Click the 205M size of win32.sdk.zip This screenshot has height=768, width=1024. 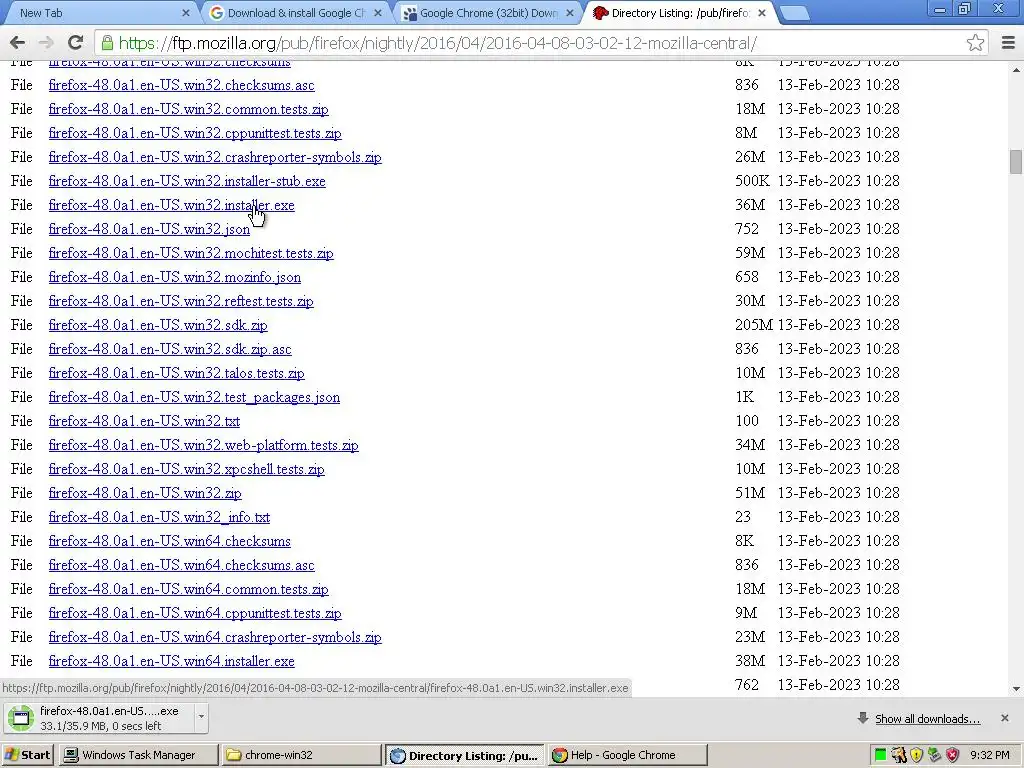click(754, 325)
